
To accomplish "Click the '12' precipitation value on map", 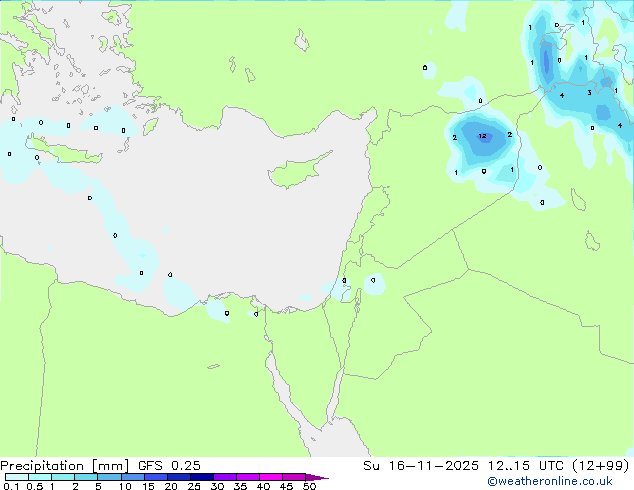I will pyautogui.click(x=482, y=136).
